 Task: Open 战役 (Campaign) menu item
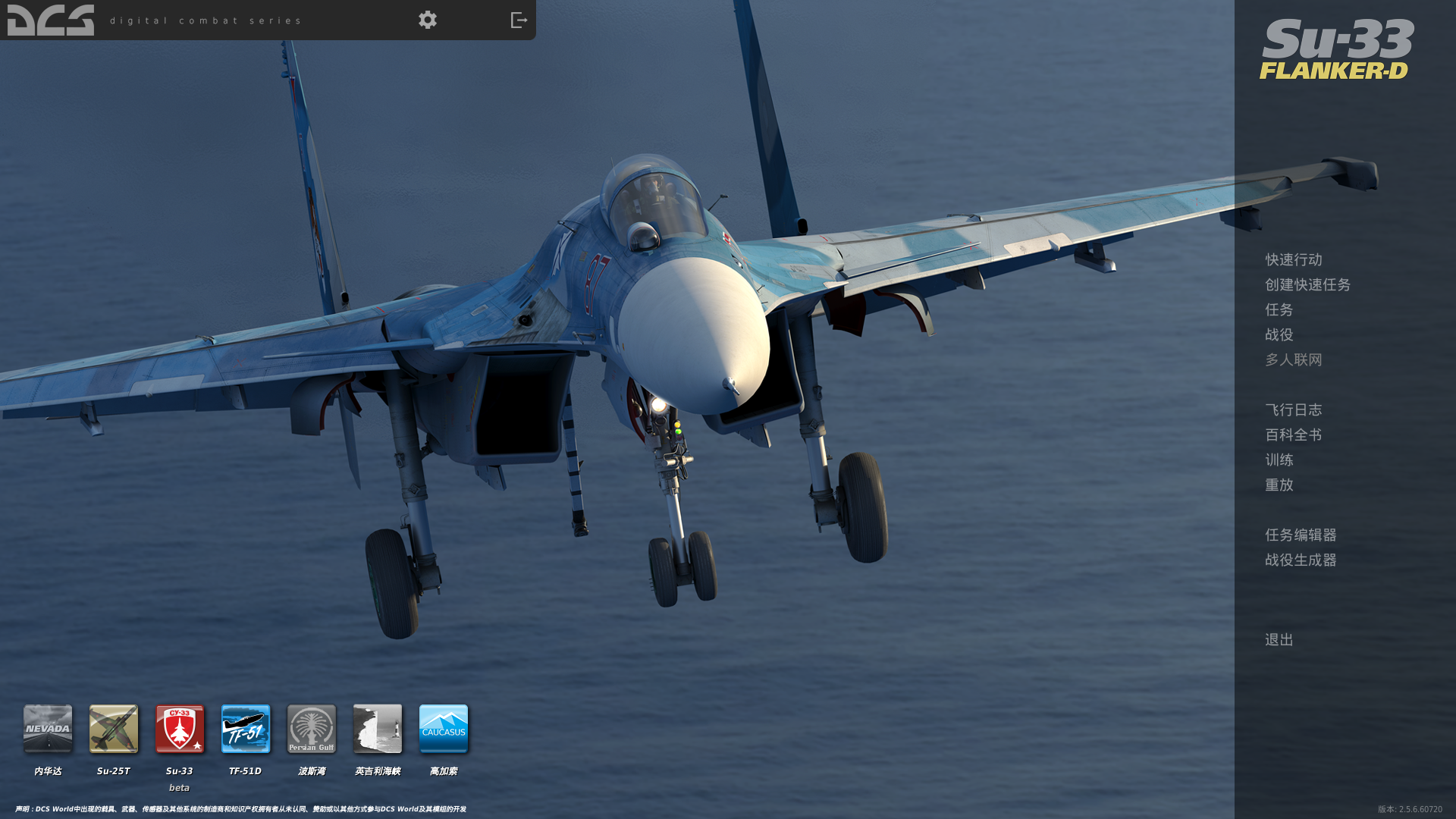1279,335
